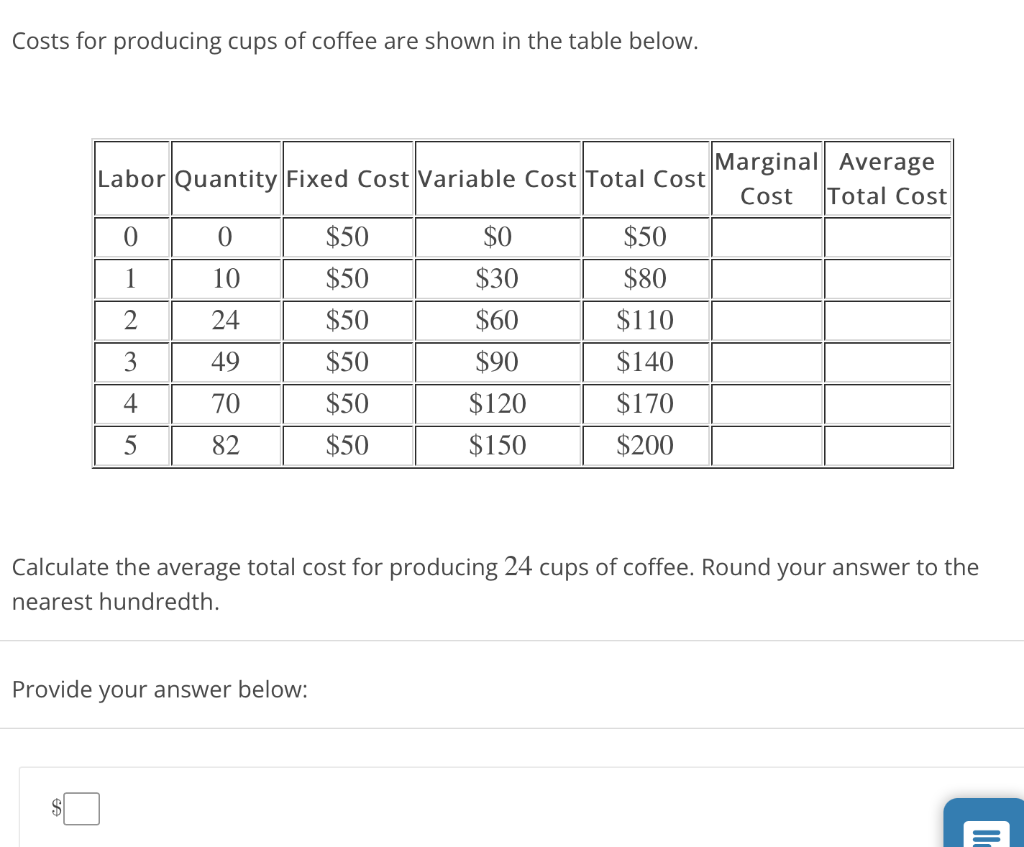This screenshot has height=847, width=1024.
Task: Click the empty Average Total Cost cell for labor 5
Action: tap(887, 445)
